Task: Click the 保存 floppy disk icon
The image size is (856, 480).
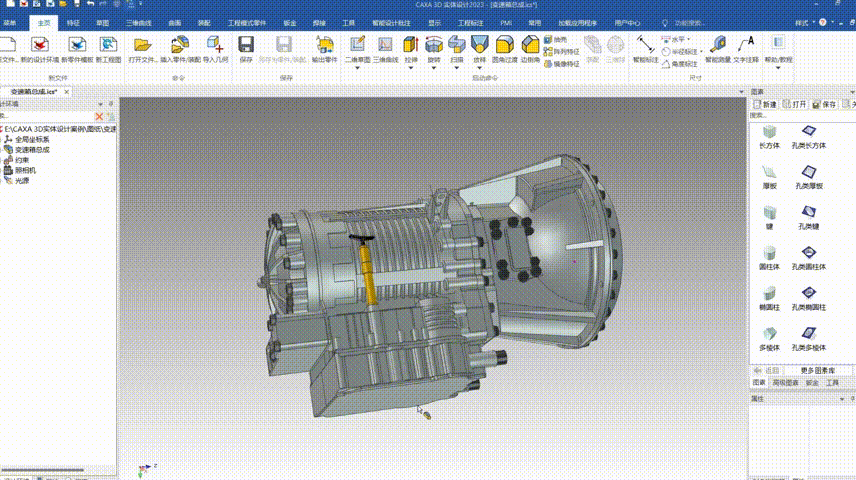Action: 246,44
